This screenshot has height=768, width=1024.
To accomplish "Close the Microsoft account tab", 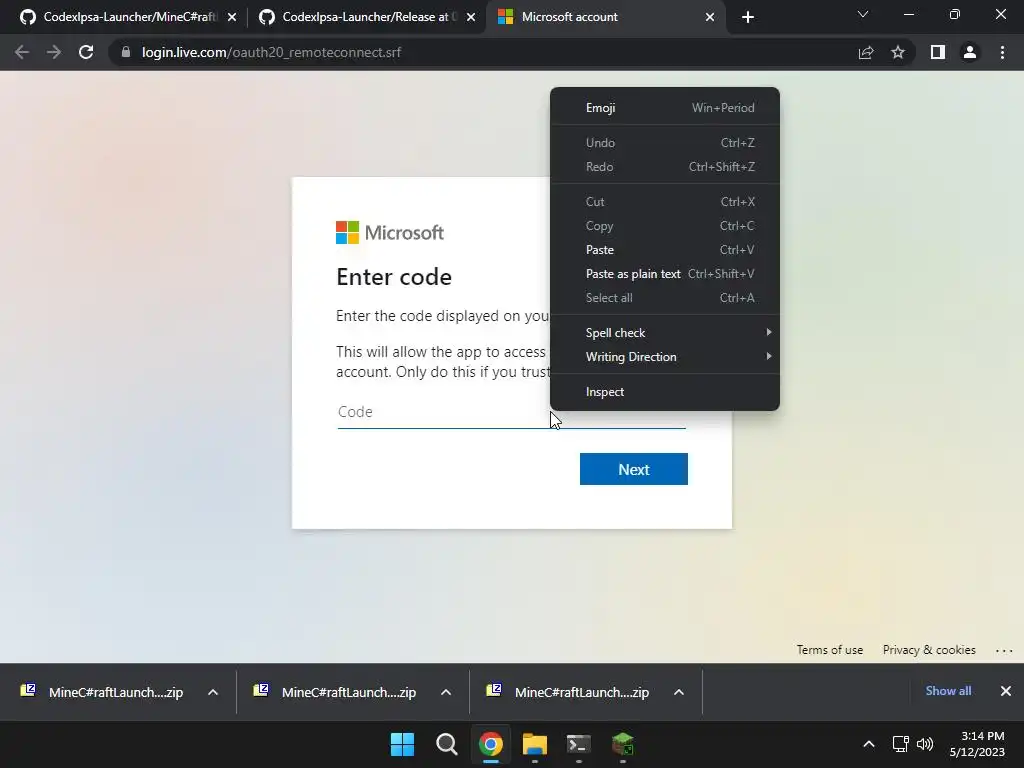I will 710,17.
